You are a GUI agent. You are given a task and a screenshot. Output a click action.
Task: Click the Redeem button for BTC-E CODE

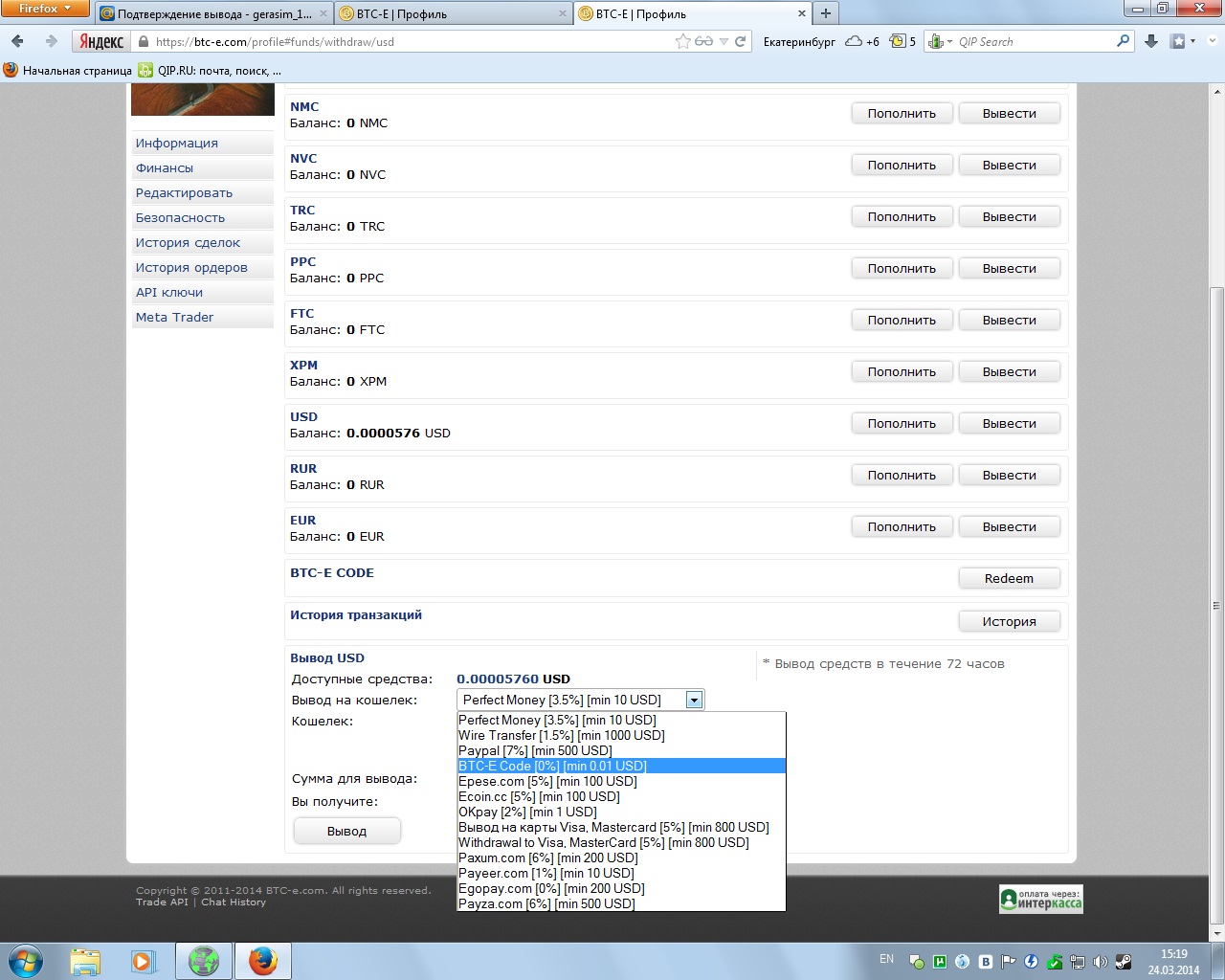1010,578
